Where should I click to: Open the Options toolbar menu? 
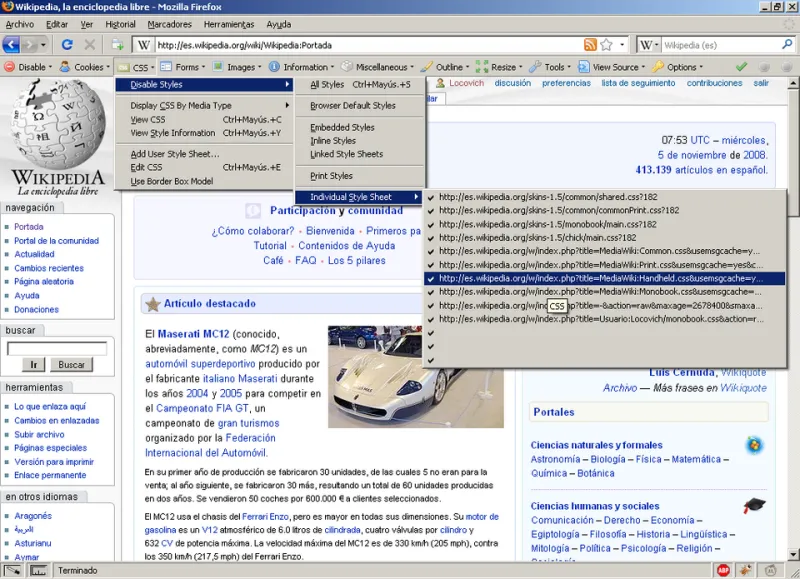tap(678, 67)
